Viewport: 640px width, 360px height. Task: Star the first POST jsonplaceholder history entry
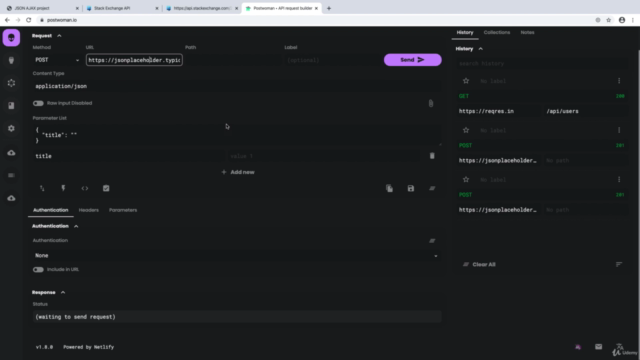point(466,130)
